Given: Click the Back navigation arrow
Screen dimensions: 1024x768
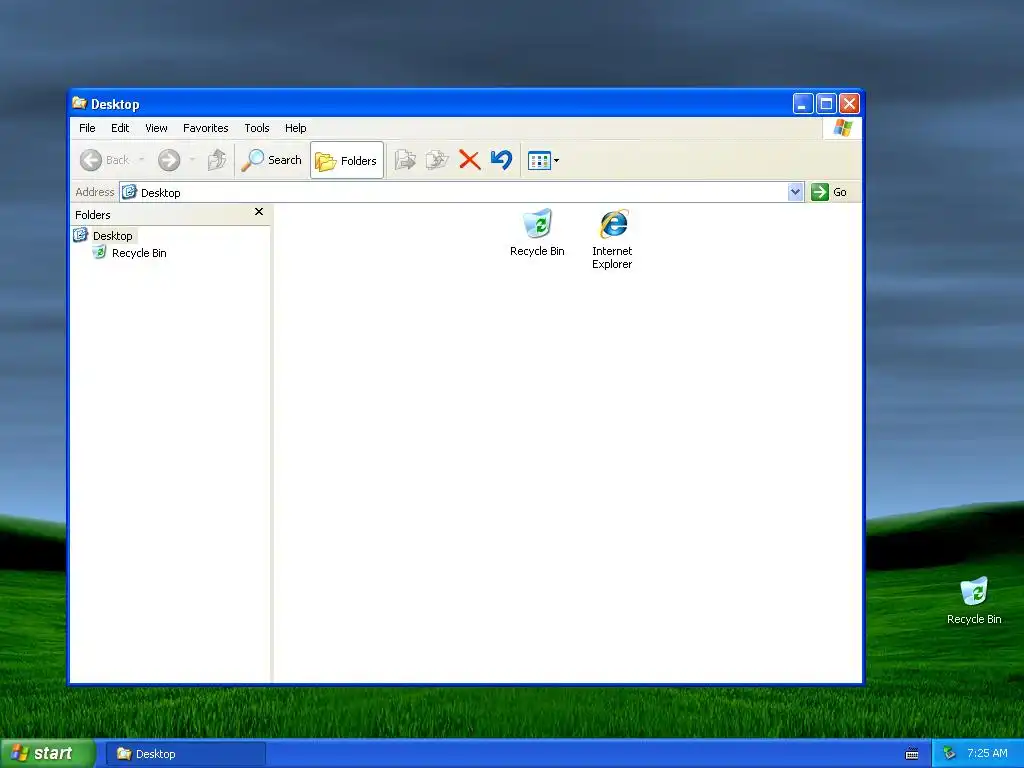Looking at the screenshot, I should [91, 160].
